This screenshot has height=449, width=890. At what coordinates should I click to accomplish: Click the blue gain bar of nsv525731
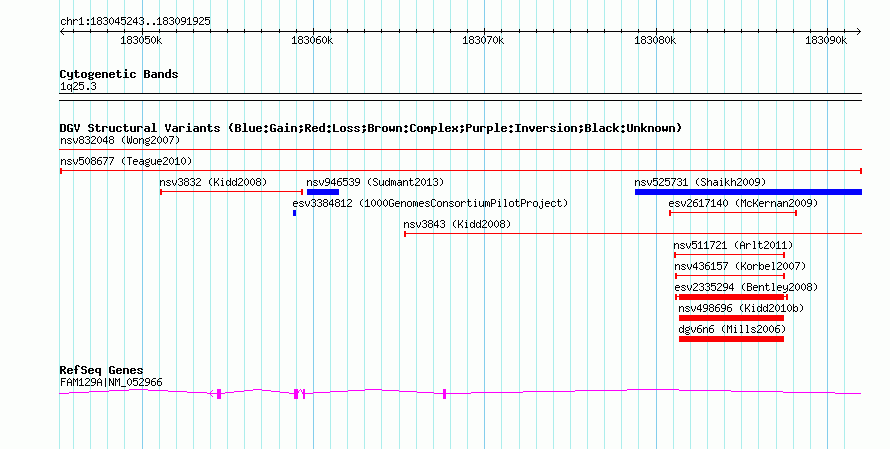(748, 192)
